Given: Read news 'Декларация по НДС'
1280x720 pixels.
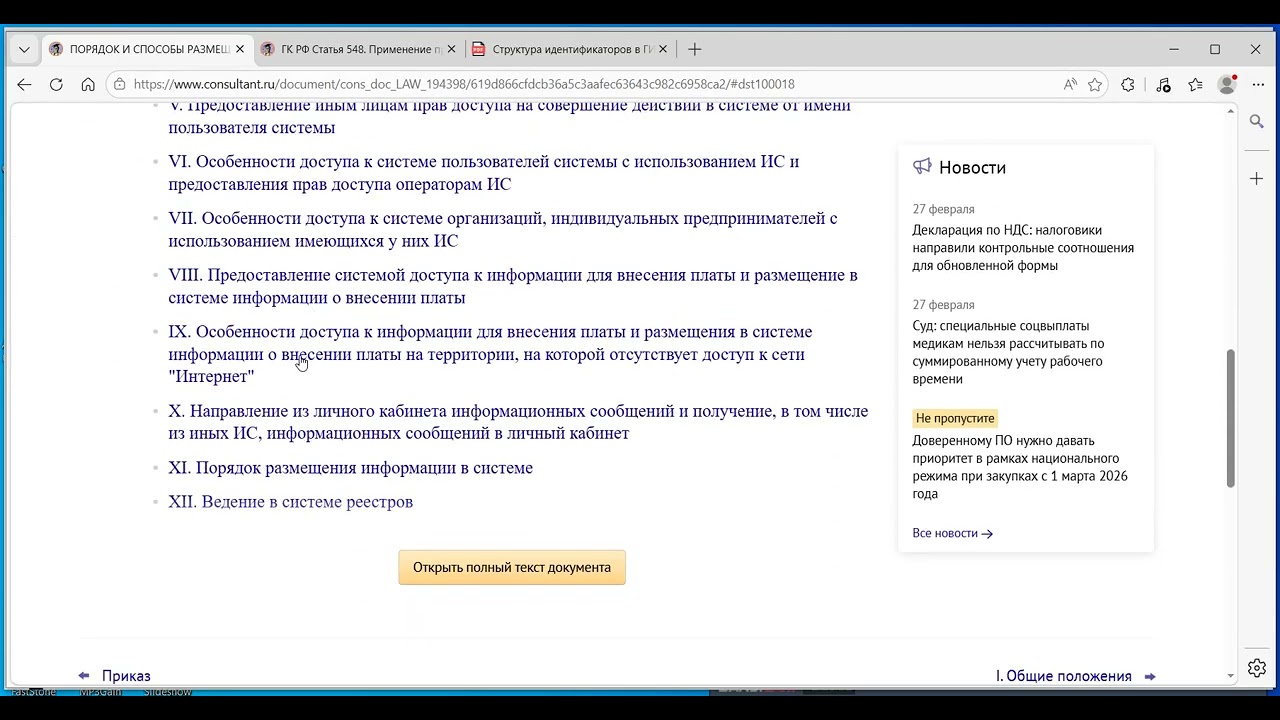Looking at the screenshot, I should 1023,248.
